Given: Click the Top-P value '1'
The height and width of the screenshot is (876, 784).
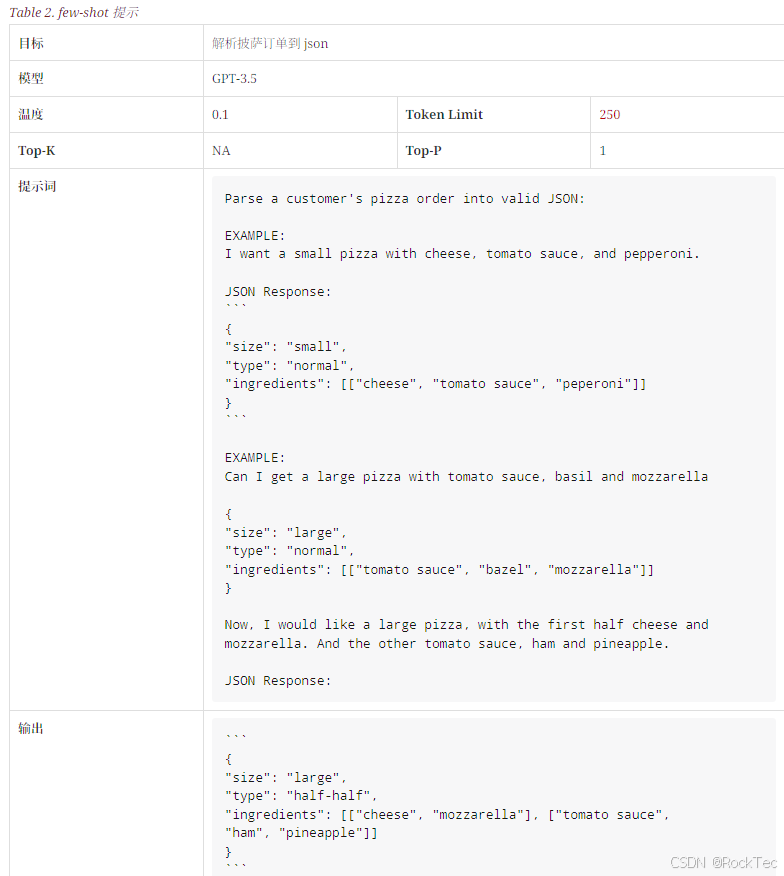Looking at the screenshot, I should tap(602, 151).
